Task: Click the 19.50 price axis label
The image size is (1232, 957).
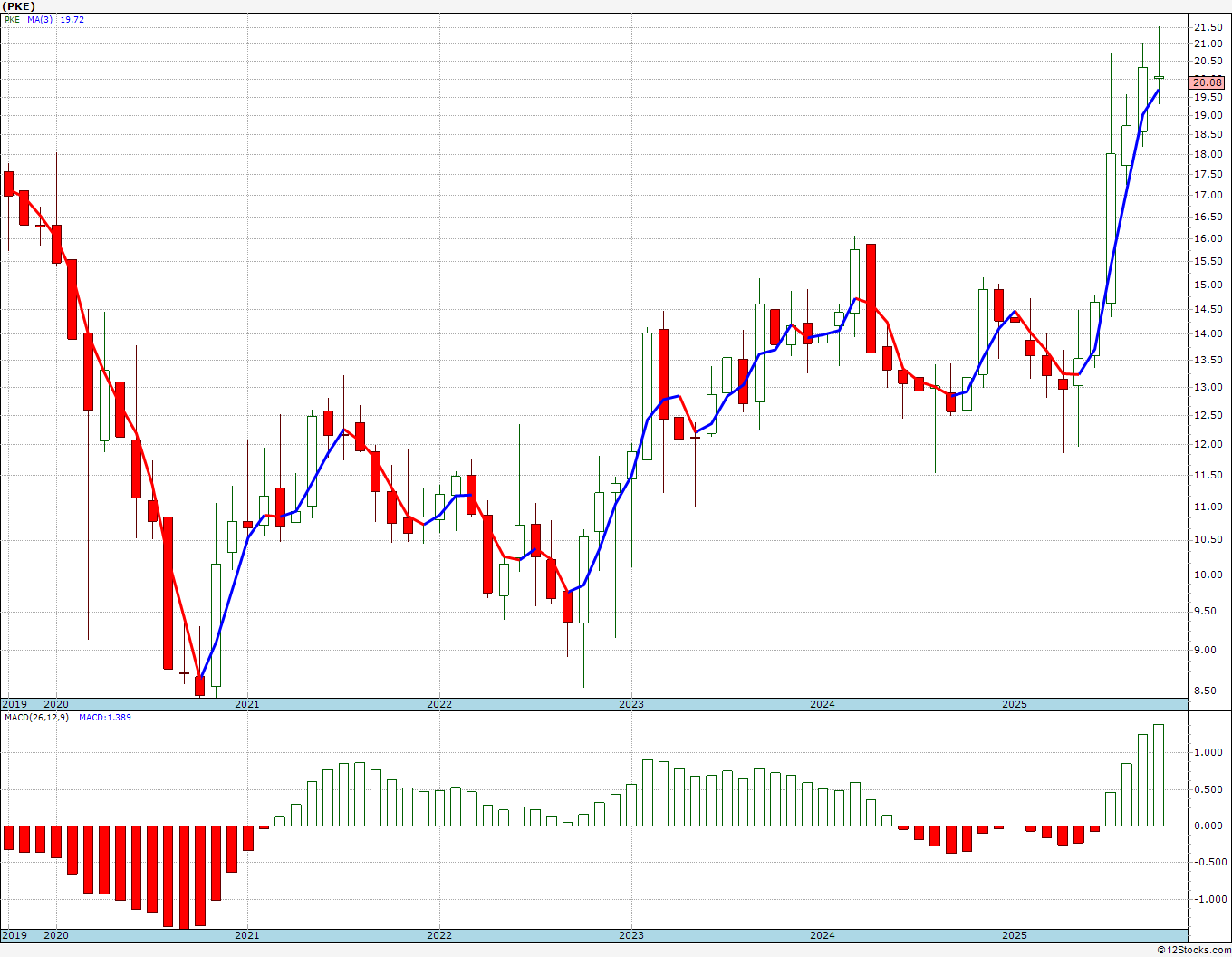Action: coord(1208,97)
